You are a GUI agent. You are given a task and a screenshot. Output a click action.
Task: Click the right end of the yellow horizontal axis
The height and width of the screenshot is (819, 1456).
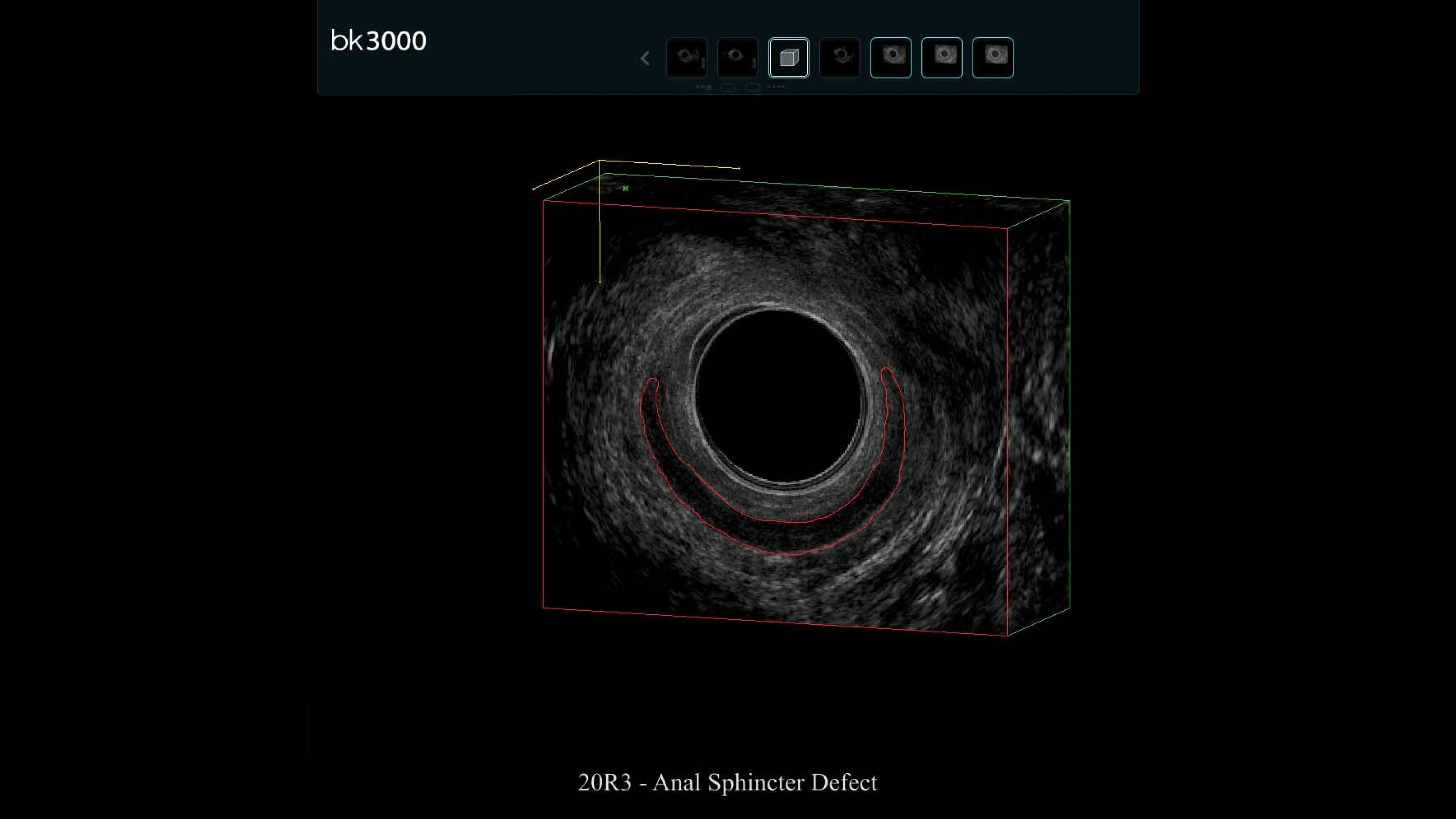click(739, 168)
